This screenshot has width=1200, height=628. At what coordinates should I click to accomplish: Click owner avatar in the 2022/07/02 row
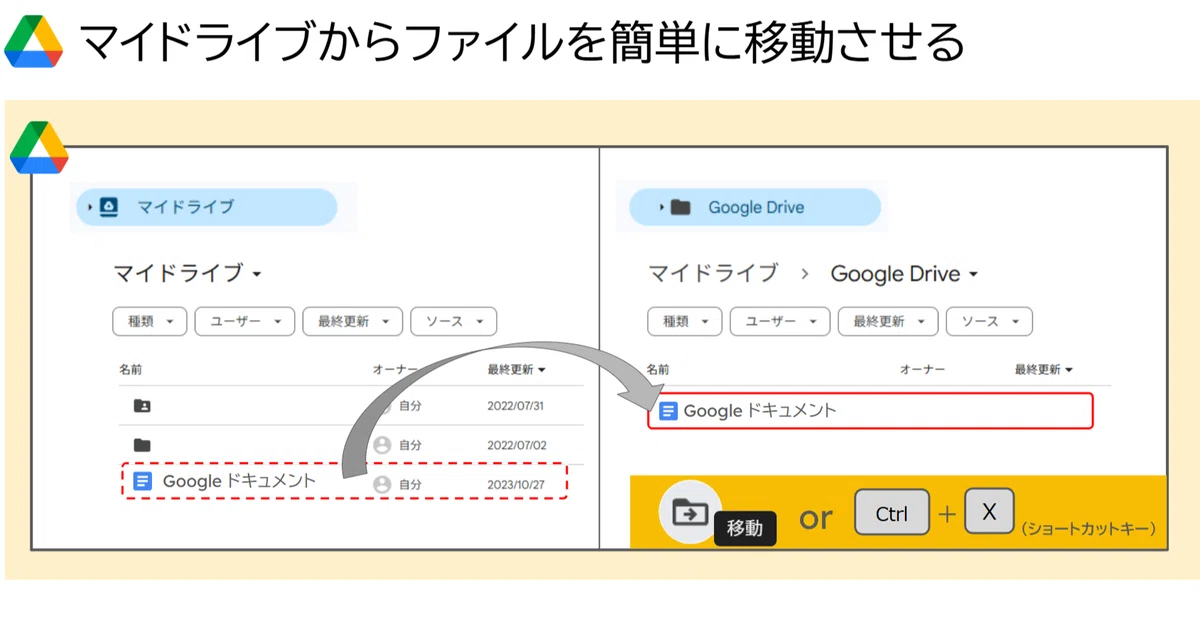(382, 444)
